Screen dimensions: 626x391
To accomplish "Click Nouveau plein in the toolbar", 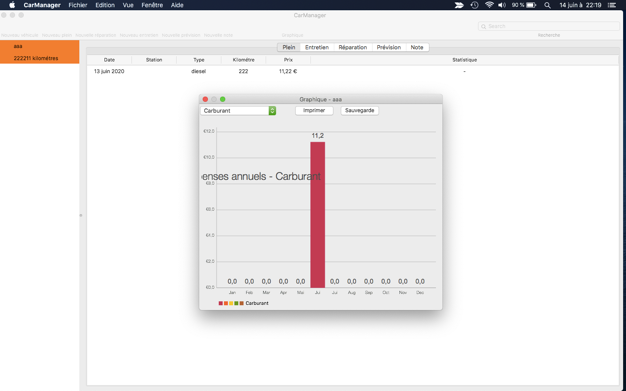I will pos(57,35).
